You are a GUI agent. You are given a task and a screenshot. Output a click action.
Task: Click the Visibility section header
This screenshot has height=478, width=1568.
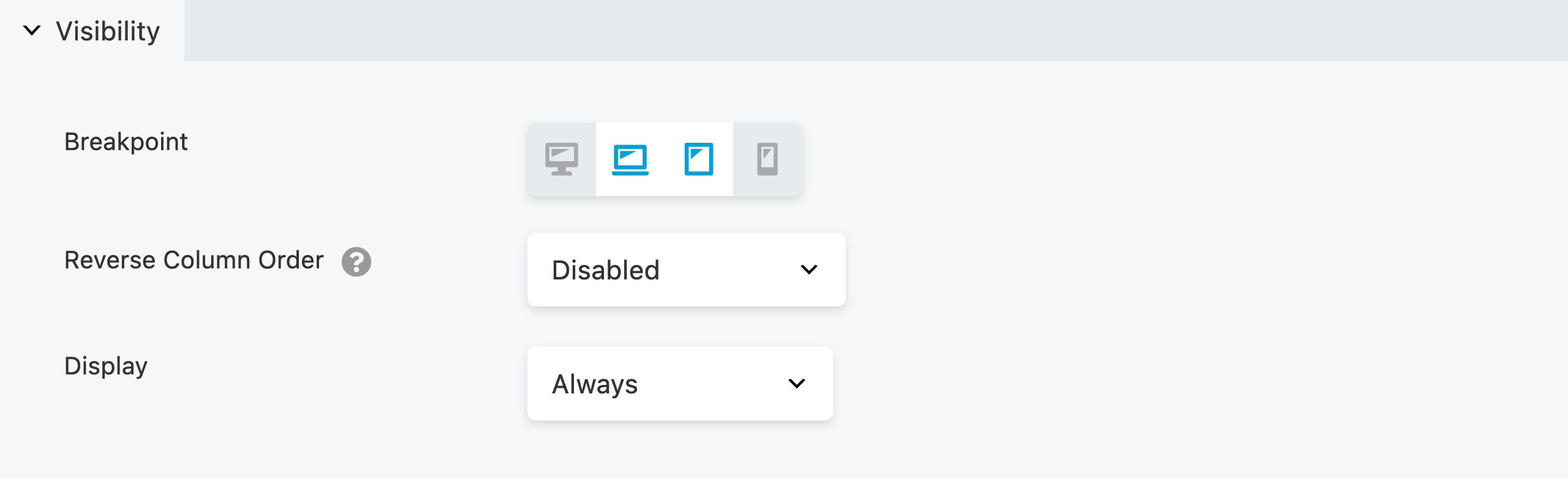click(106, 29)
